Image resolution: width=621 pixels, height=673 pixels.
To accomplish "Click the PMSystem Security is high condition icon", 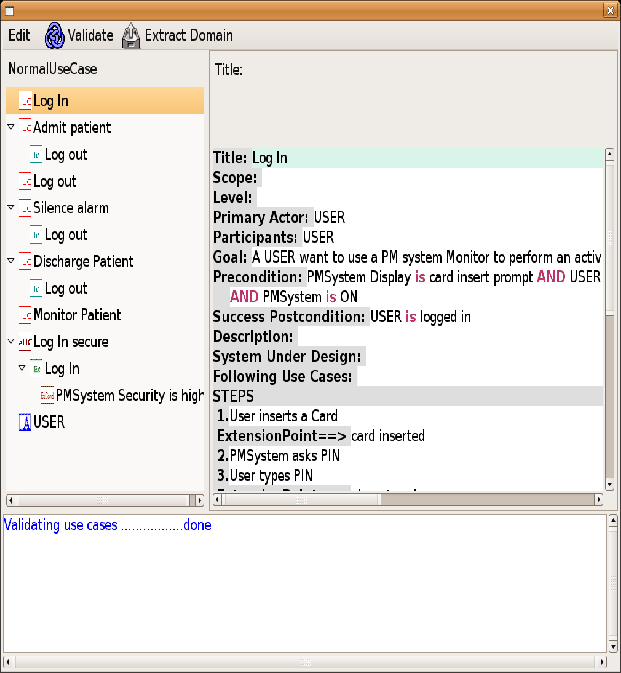I will tap(47, 395).
